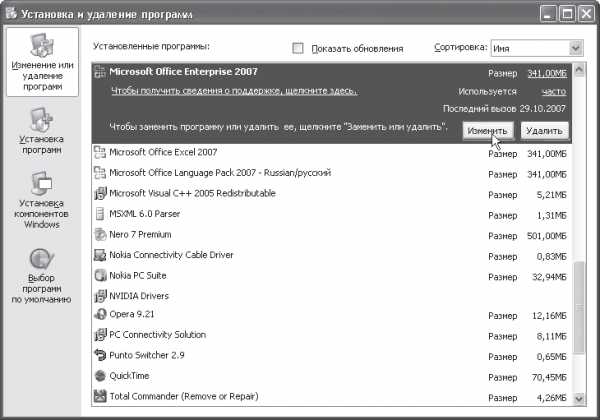
Task: Switch to "Установка программ" sidebar section
Action: click(42, 135)
